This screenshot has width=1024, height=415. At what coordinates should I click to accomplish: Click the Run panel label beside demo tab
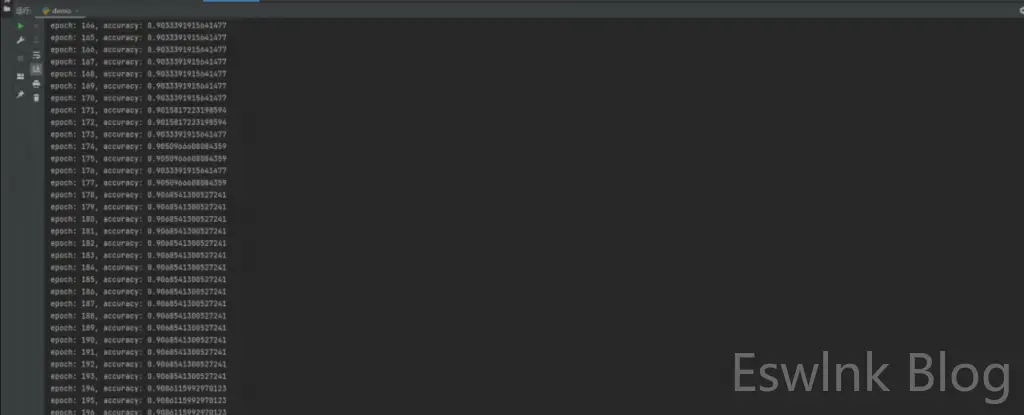(x=24, y=11)
